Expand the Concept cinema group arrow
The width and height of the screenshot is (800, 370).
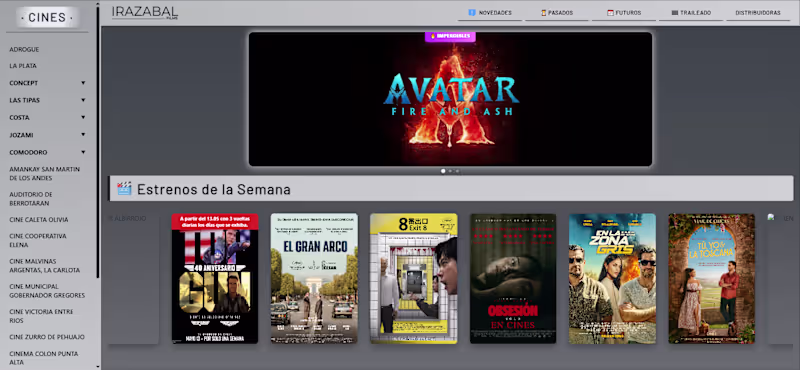[83, 83]
